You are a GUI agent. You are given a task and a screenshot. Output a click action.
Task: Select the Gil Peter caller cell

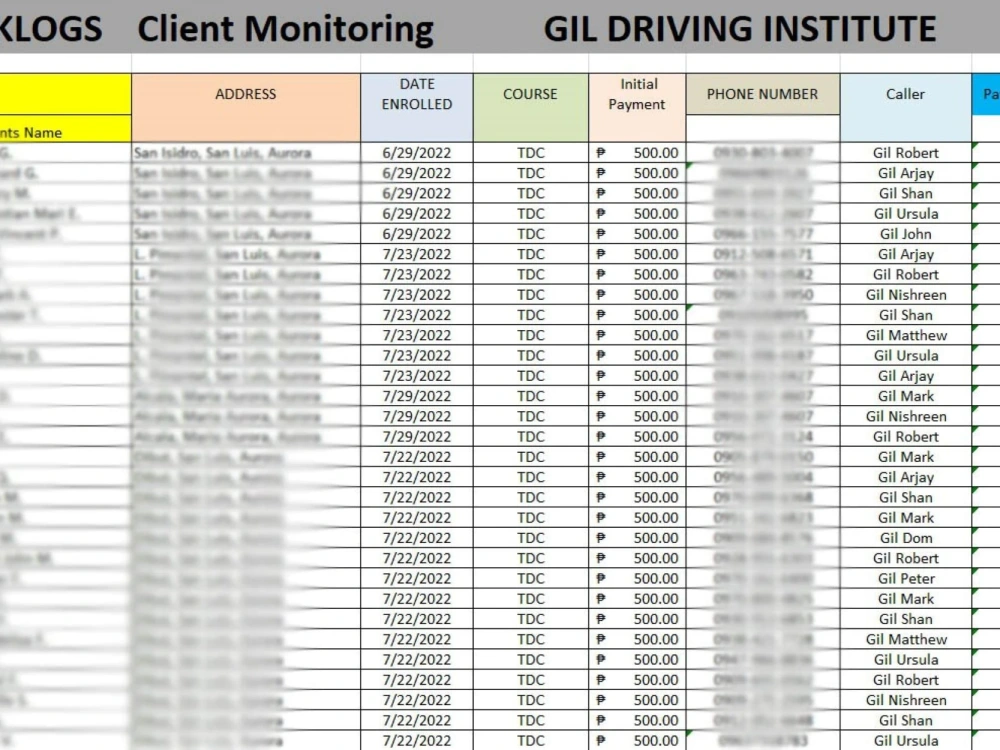[906, 578]
